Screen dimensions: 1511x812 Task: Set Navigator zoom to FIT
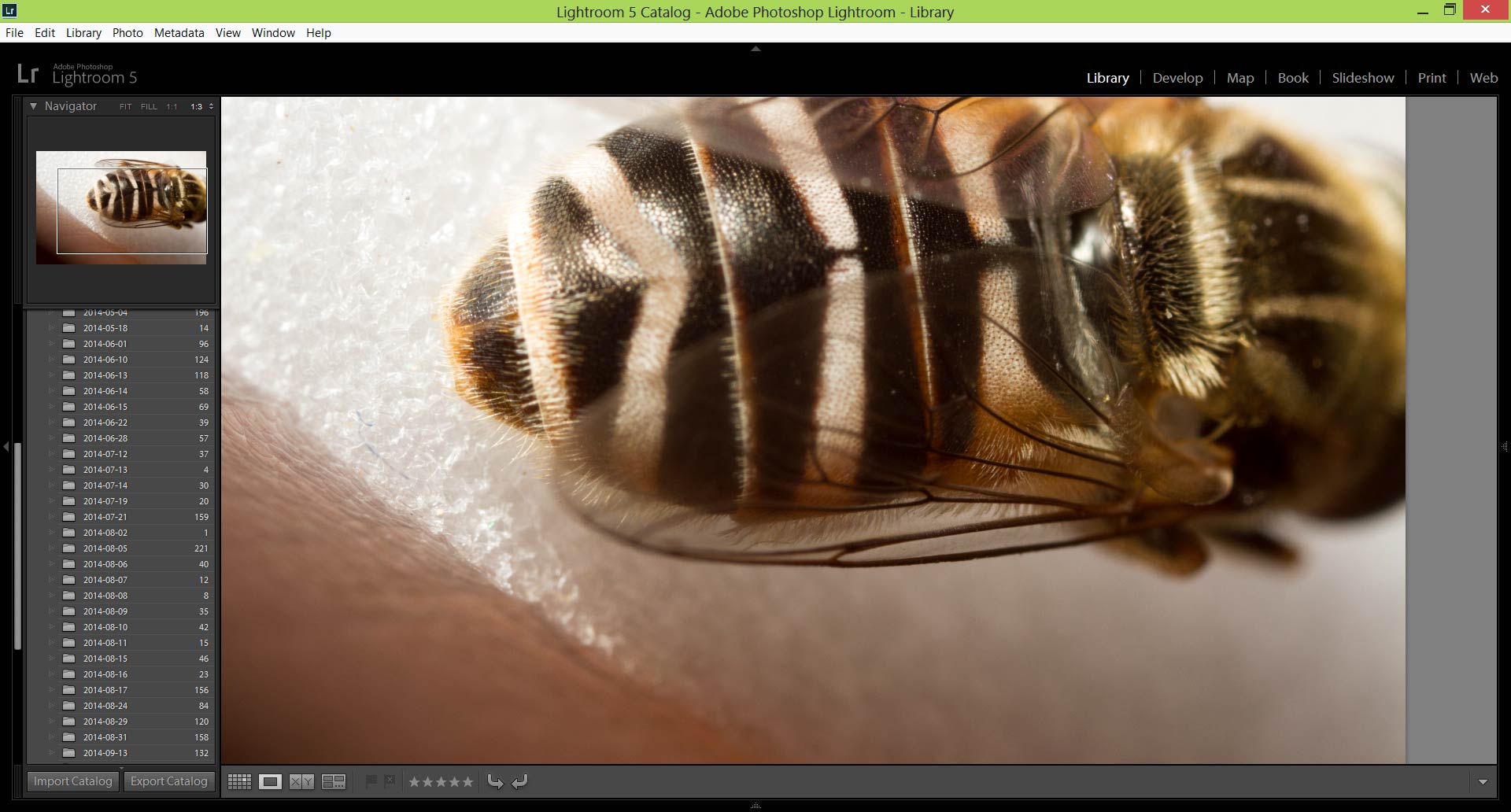[x=126, y=106]
